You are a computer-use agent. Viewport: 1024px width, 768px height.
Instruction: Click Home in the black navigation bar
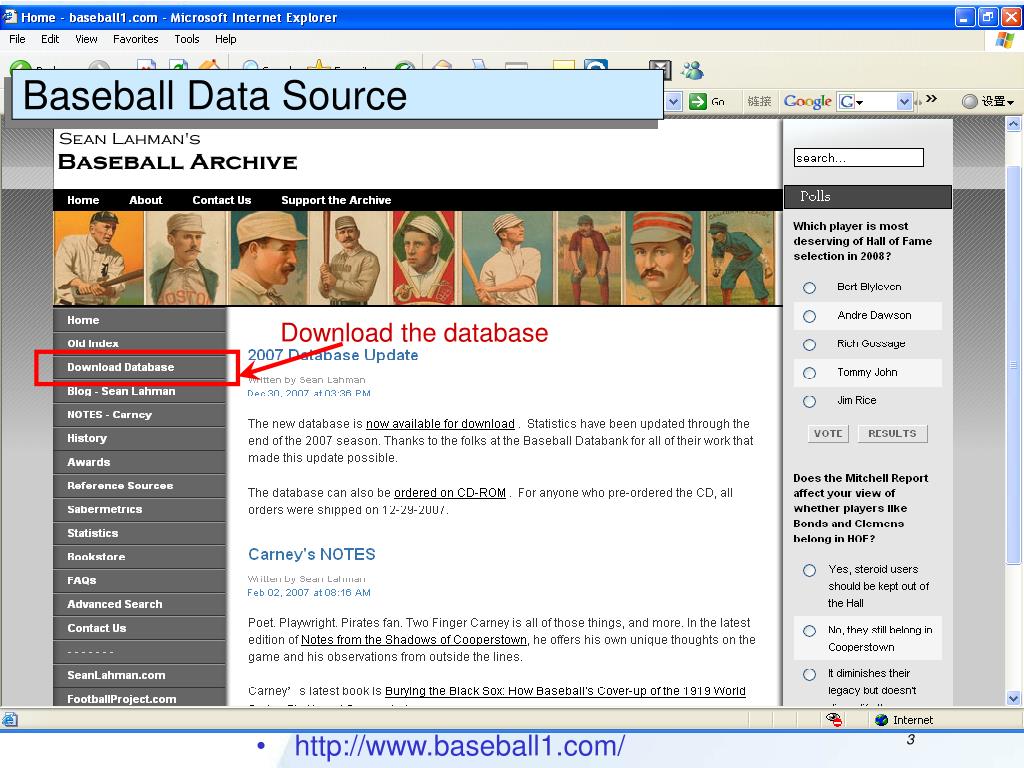[x=83, y=200]
